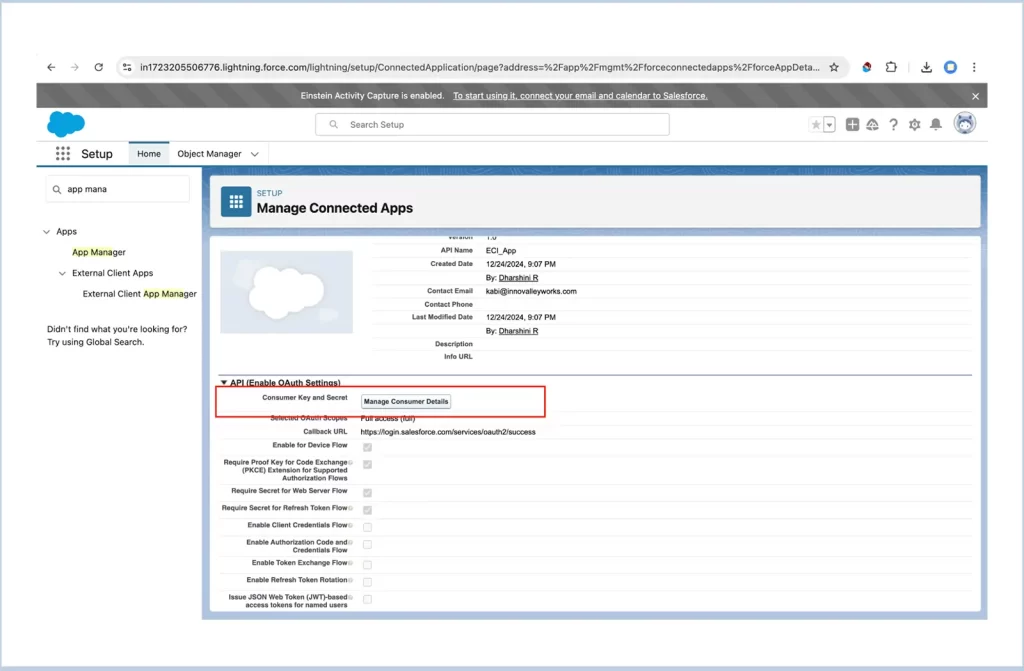
Task: Click the Manage Consumer Details button
Action: (406, 401)
